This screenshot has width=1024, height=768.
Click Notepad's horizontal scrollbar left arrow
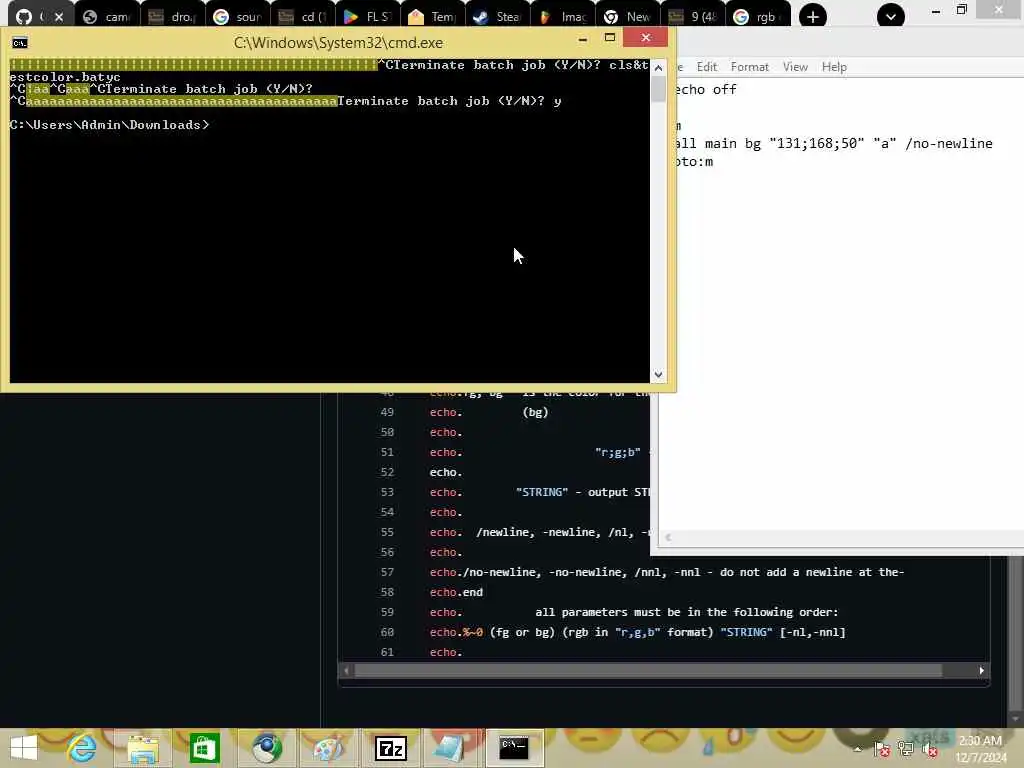tap(668, 537)
